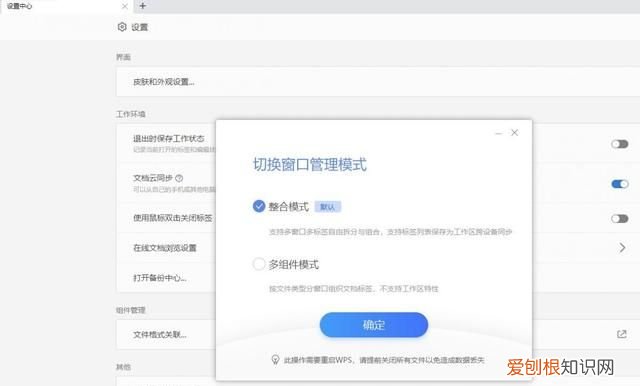Click the 工作环境 section heading
The image size is (640, 386).
coord(131,114)
